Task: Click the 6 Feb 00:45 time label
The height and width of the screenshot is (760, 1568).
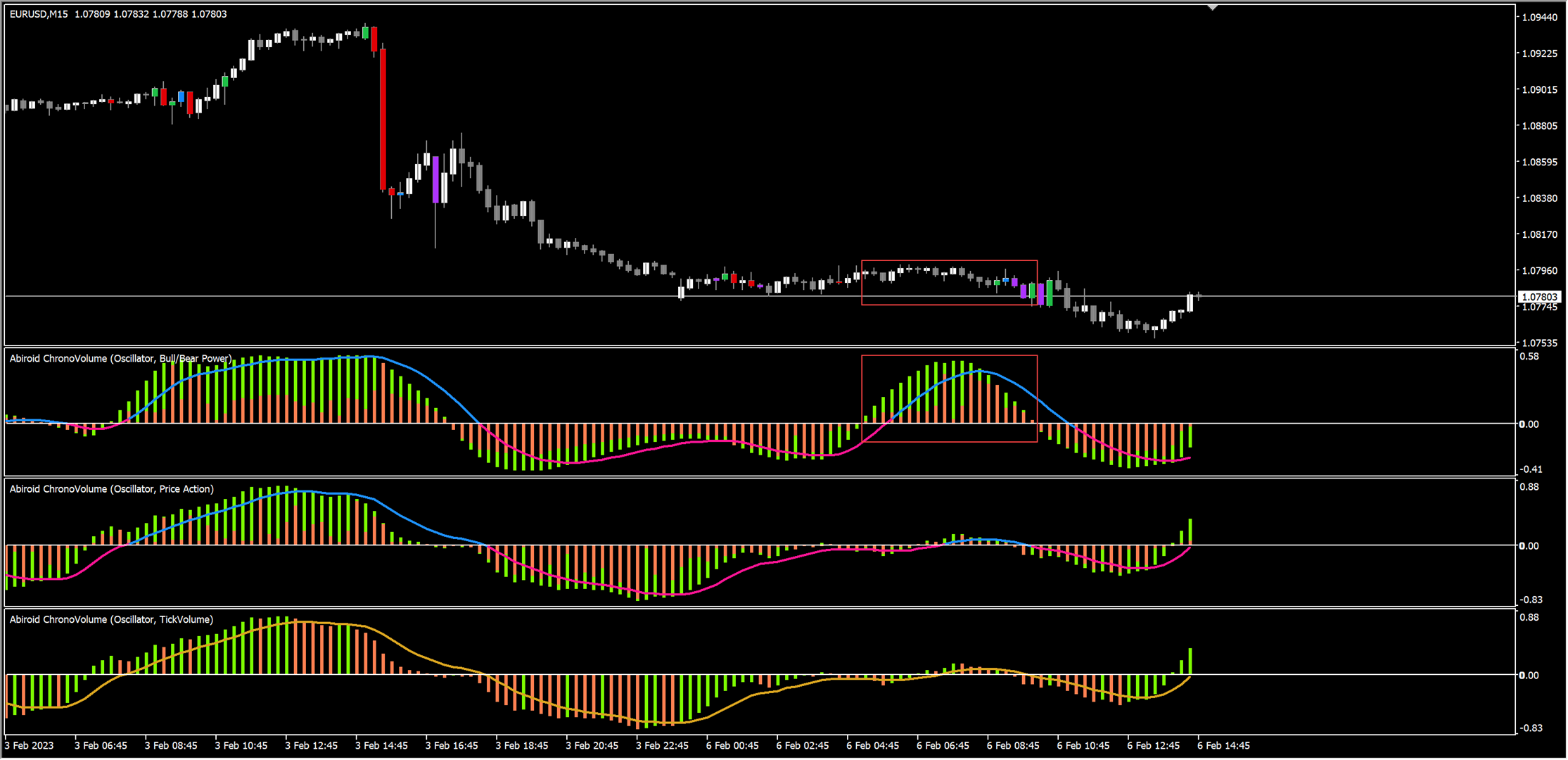Action: (732, 746)
